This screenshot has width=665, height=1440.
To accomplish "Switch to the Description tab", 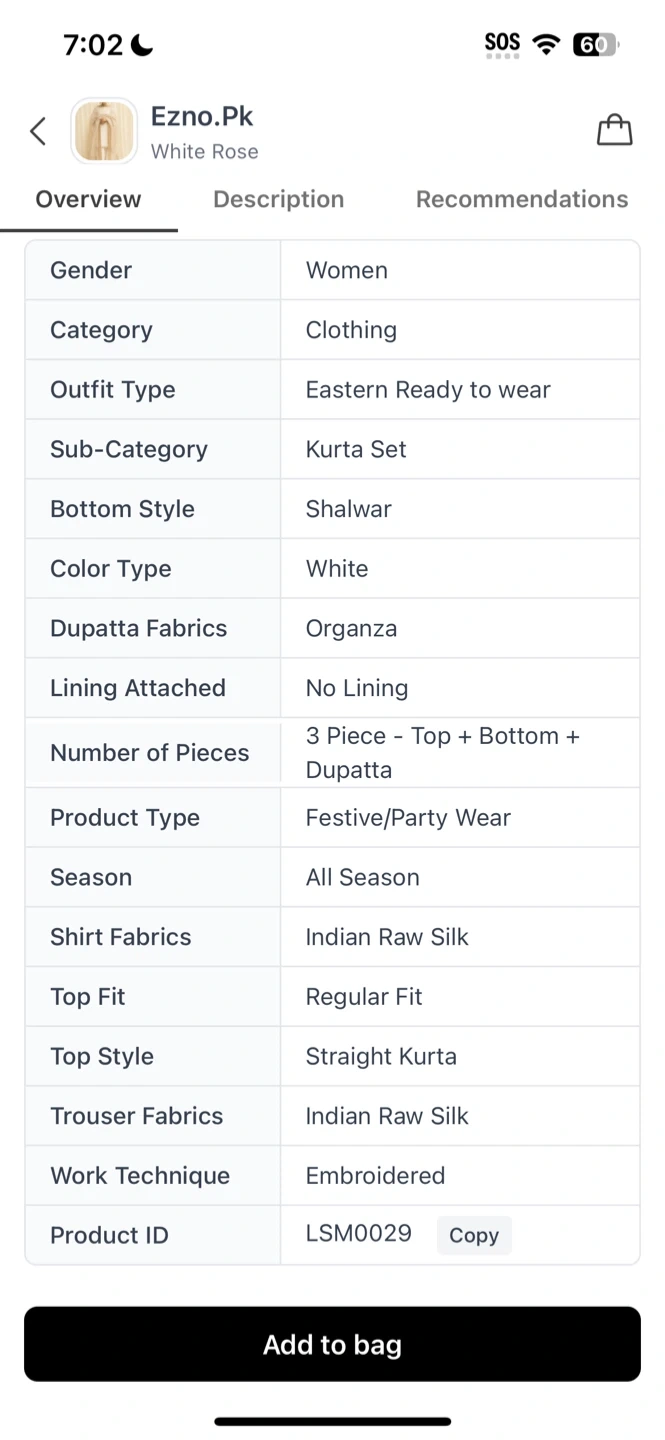I will pyautogui.click(x=278, y=199).
